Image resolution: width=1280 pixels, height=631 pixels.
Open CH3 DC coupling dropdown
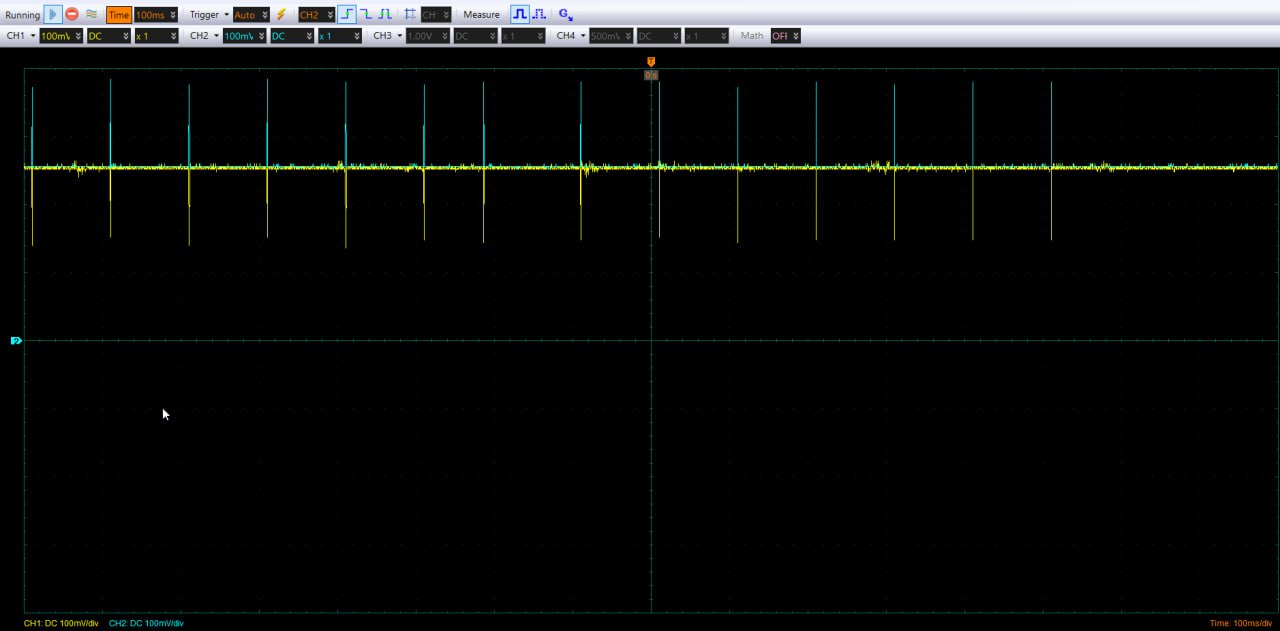(x=475, y=36)
